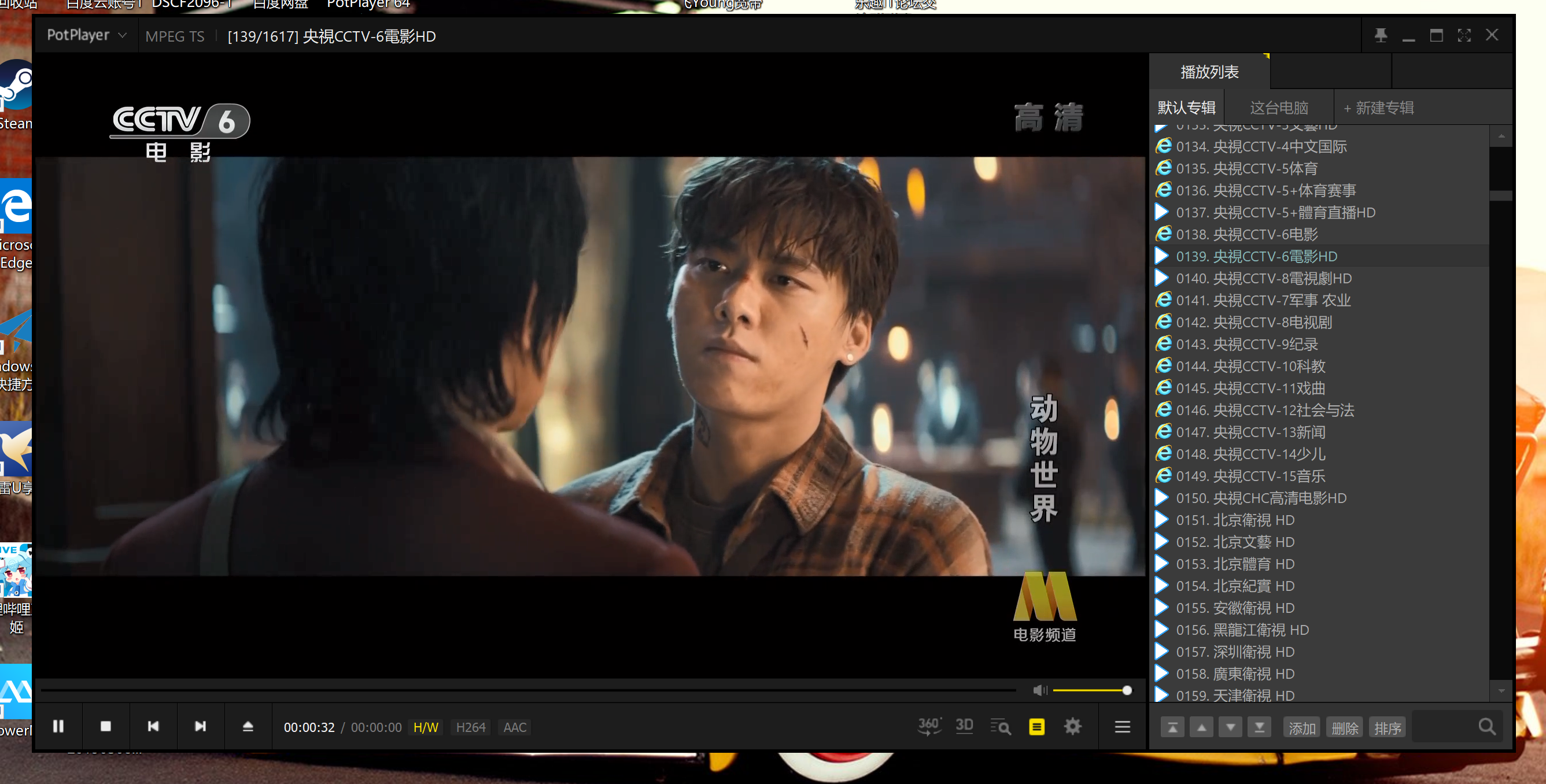Mute audio via the speaker icon

[x=1040, y=690]
